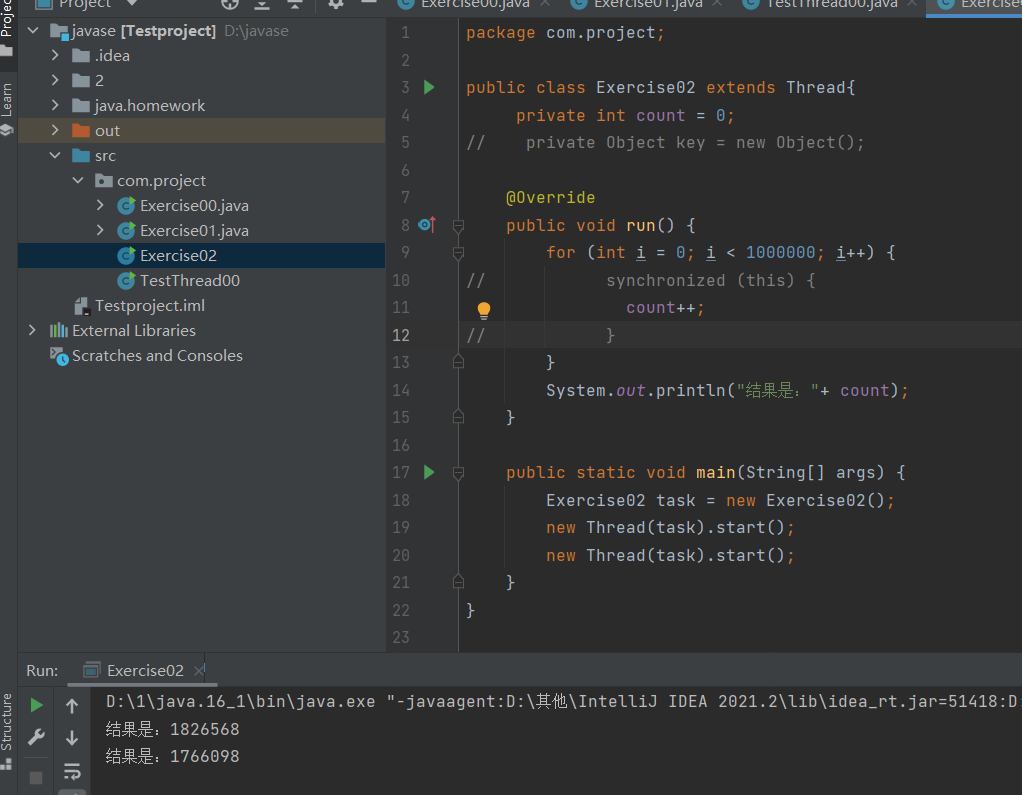Collapse the src folder

pyautogui.click(x=55, y=156)
